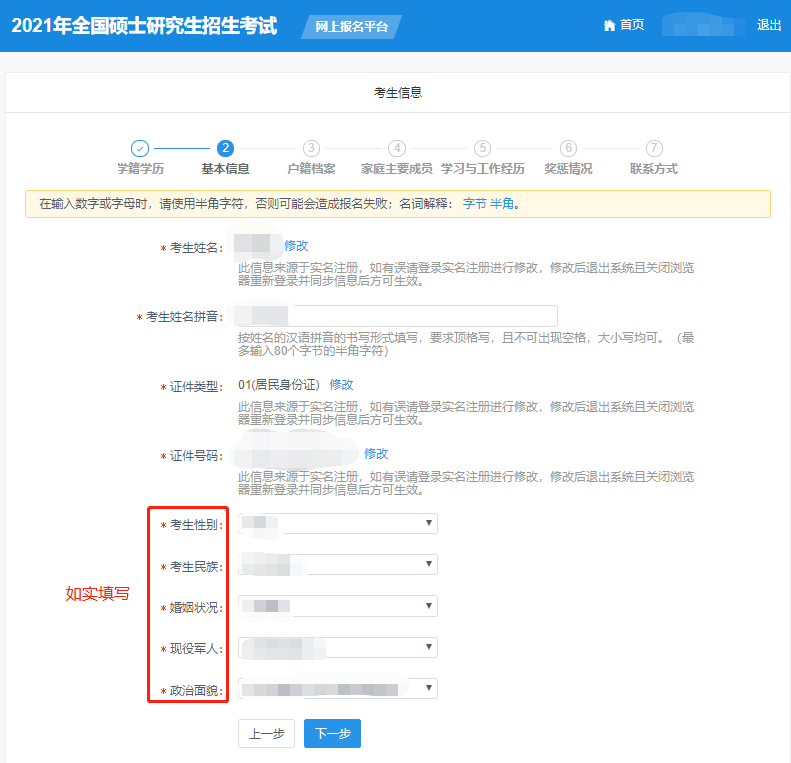Expand the 现役军人 dropdown
The image size is (791, 763).
tap(337, 648)
